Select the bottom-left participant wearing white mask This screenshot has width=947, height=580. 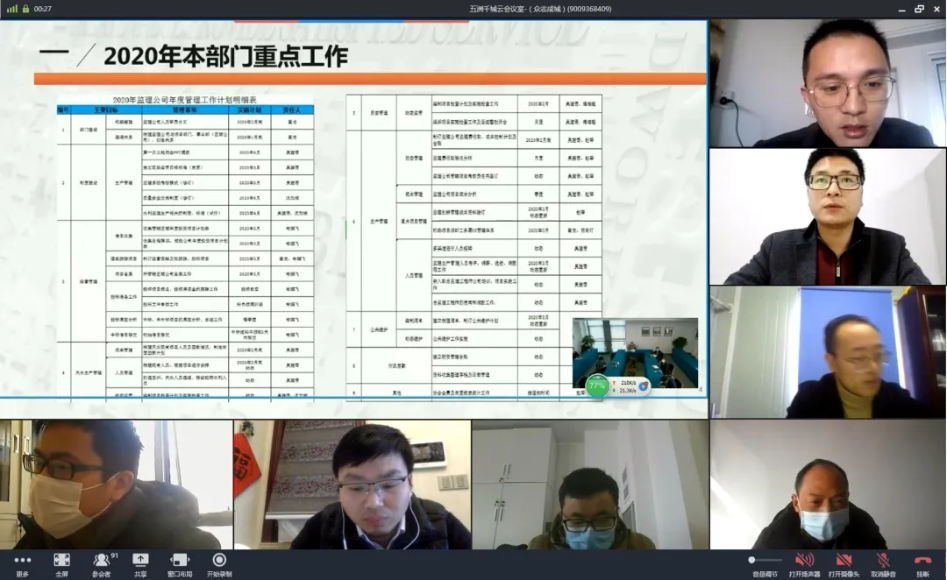pos(114,485)
